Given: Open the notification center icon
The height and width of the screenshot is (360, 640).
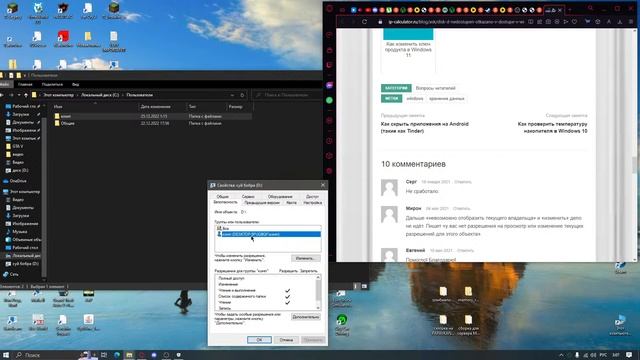Looking at the screenshot, I should [x=629, y=355].
